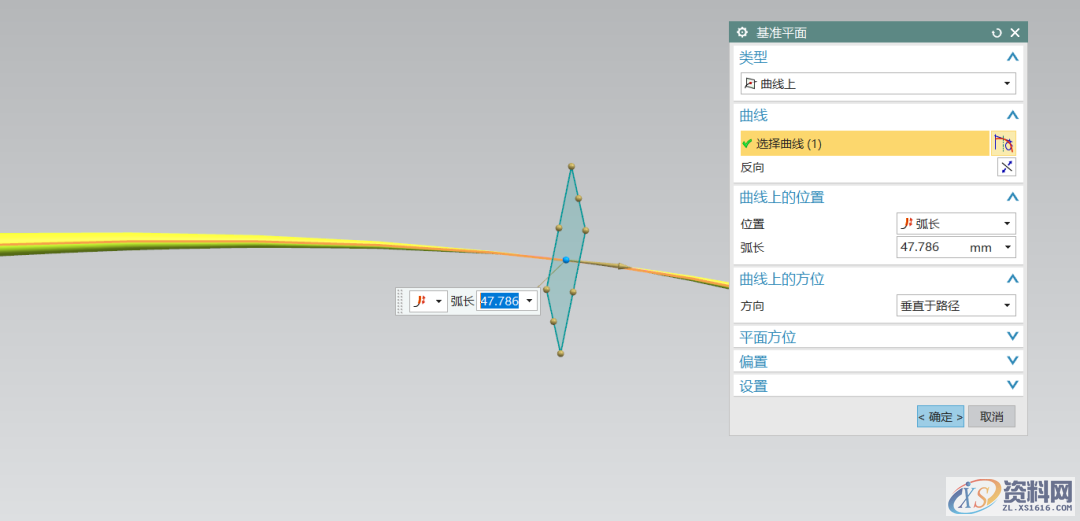Click the 取消 button
The image size is (1080, 521).
[x=991, y=416]
